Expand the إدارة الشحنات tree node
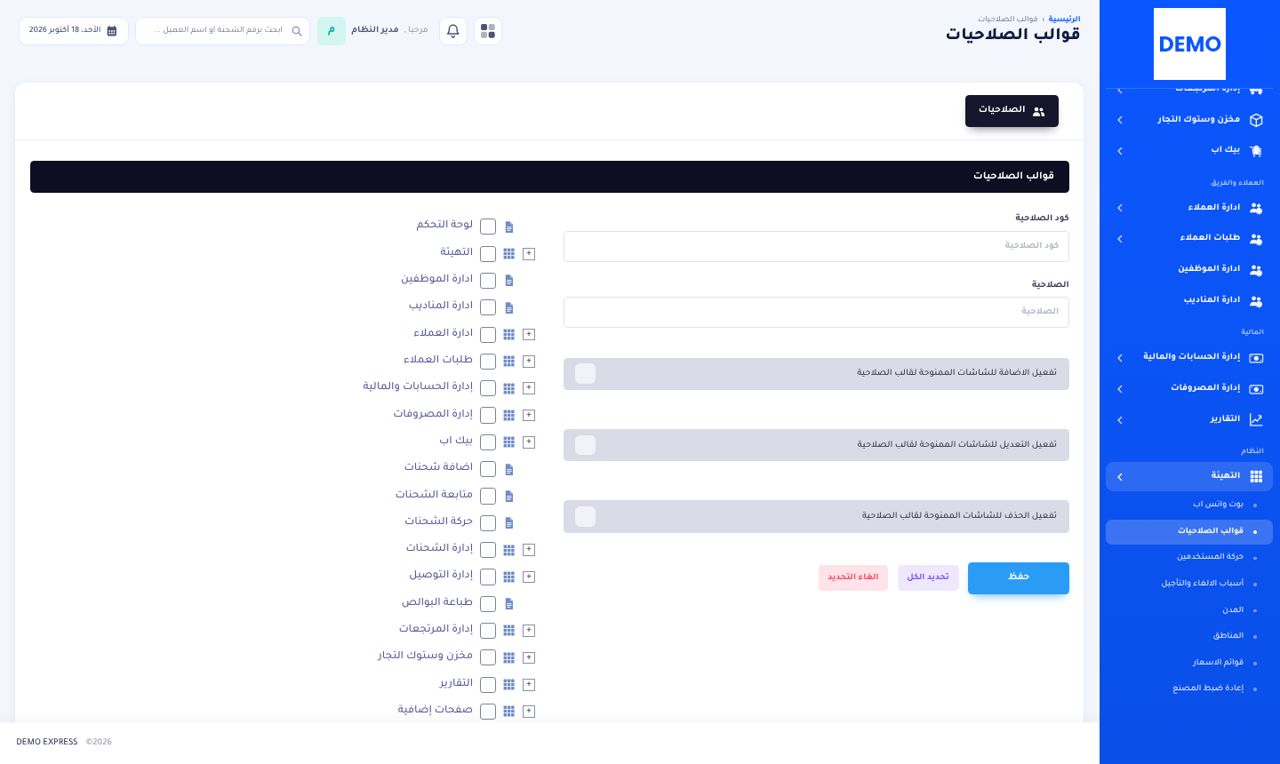1280x764 pixels. coord(529,550)
